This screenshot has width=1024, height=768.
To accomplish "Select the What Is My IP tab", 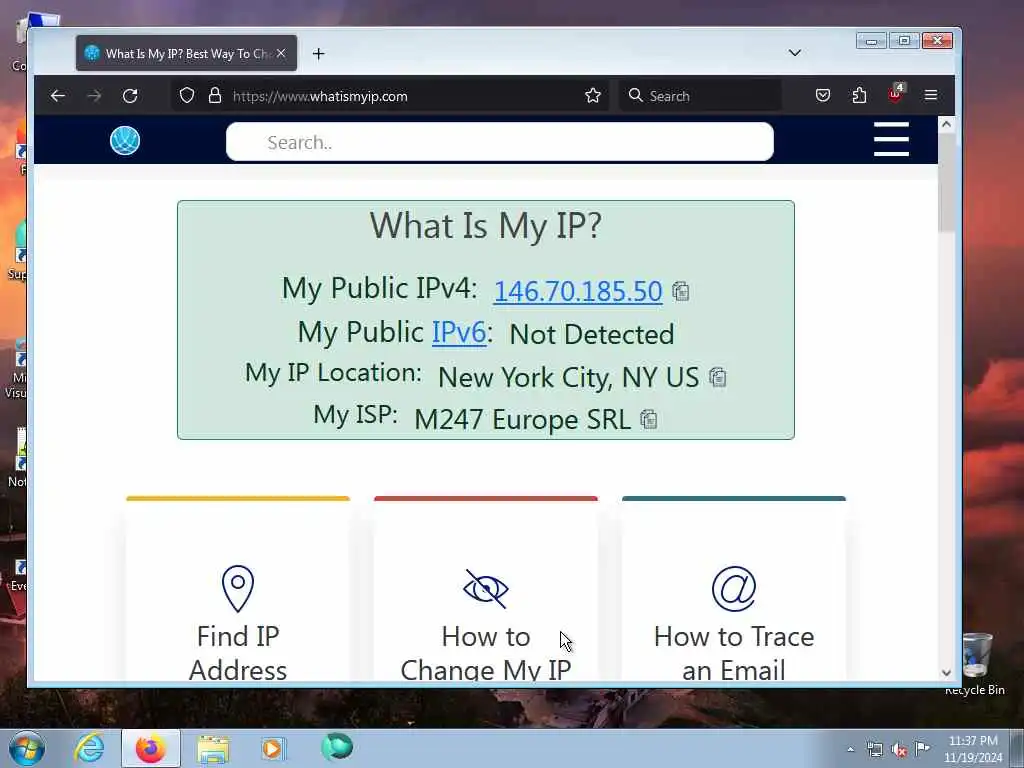I will click(186, 54).
